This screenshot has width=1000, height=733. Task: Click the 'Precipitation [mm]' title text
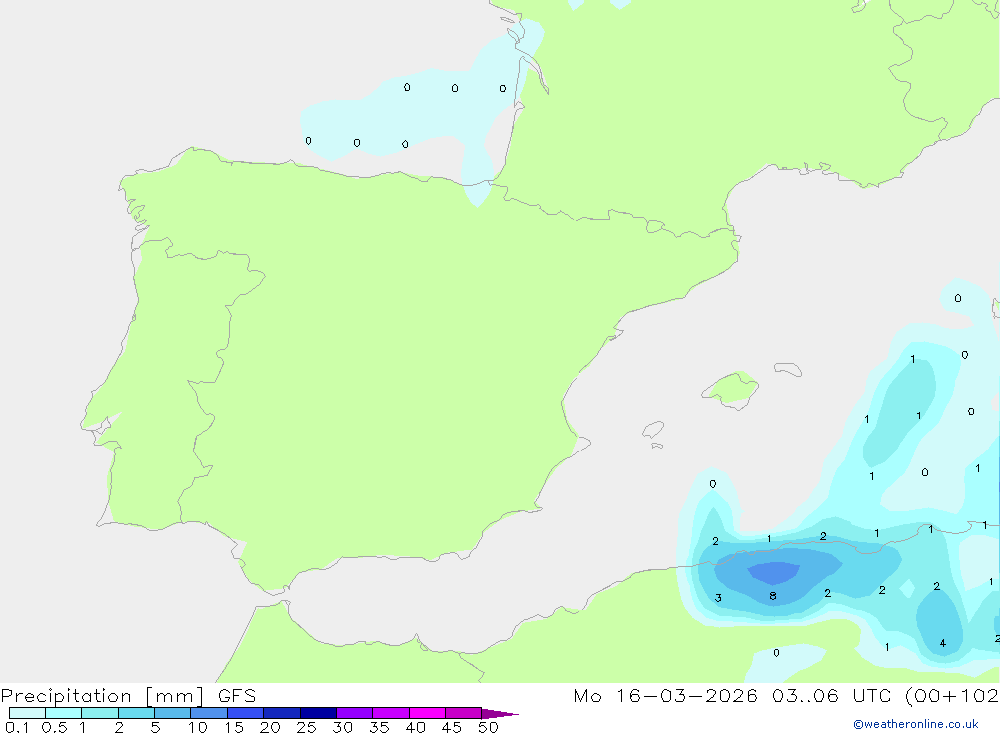coord(102,696)
